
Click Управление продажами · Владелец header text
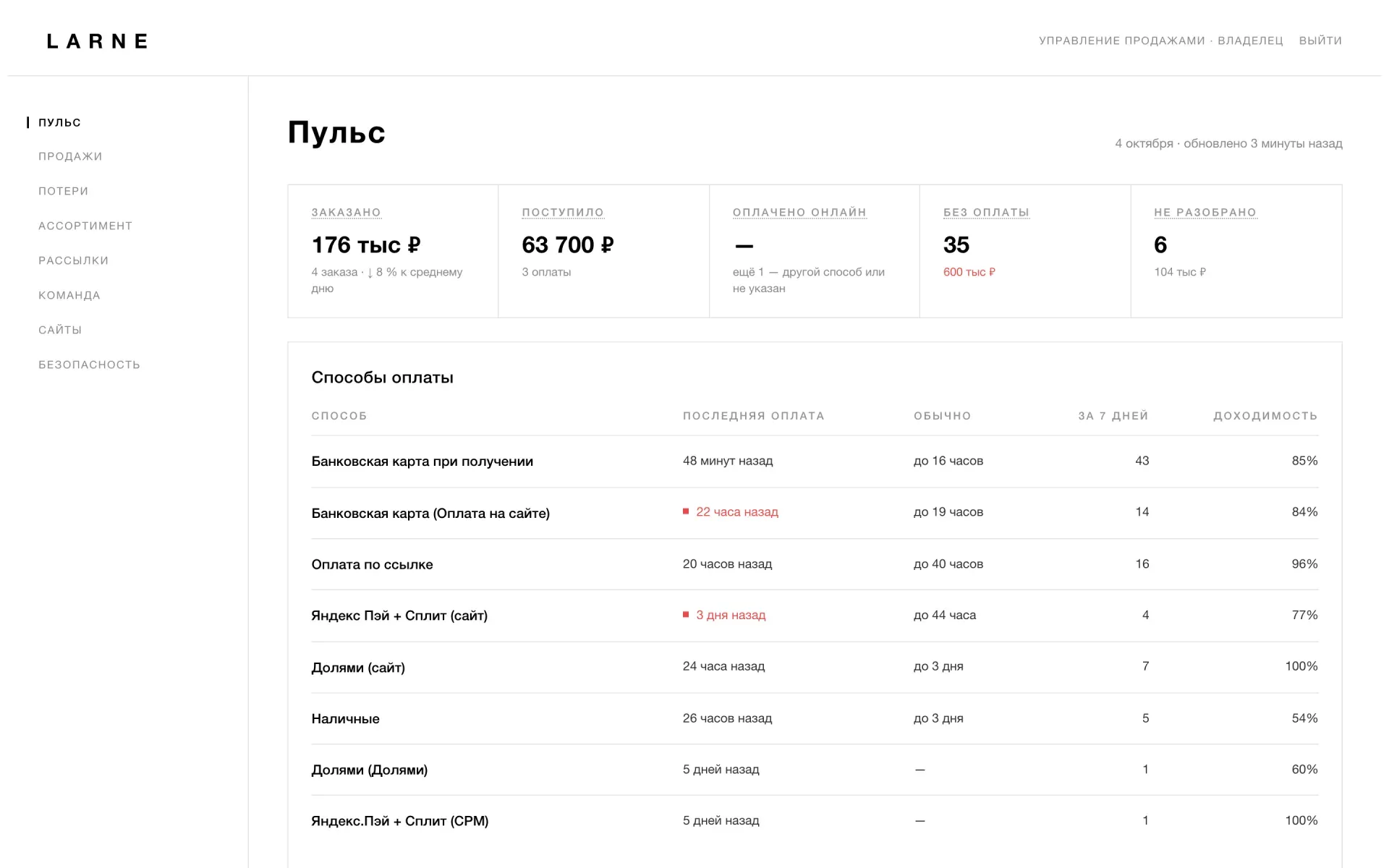click(1161, 41)
